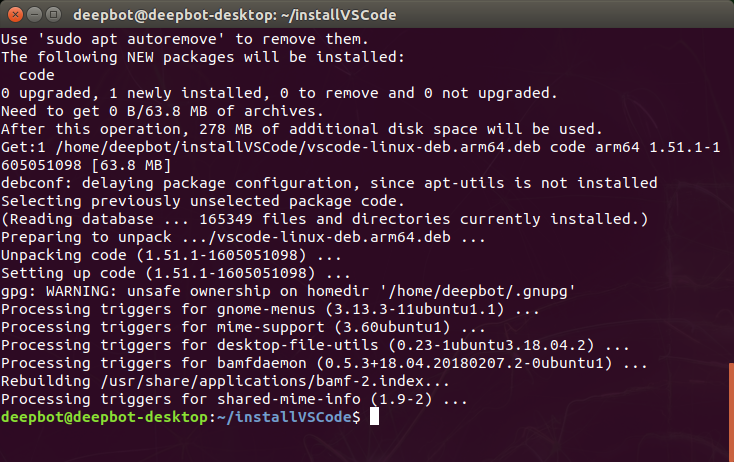Click "Processing triggers for shared-mime-info" line
The width and height of the screenshot is (734, 462).
[x=235, y=399]
